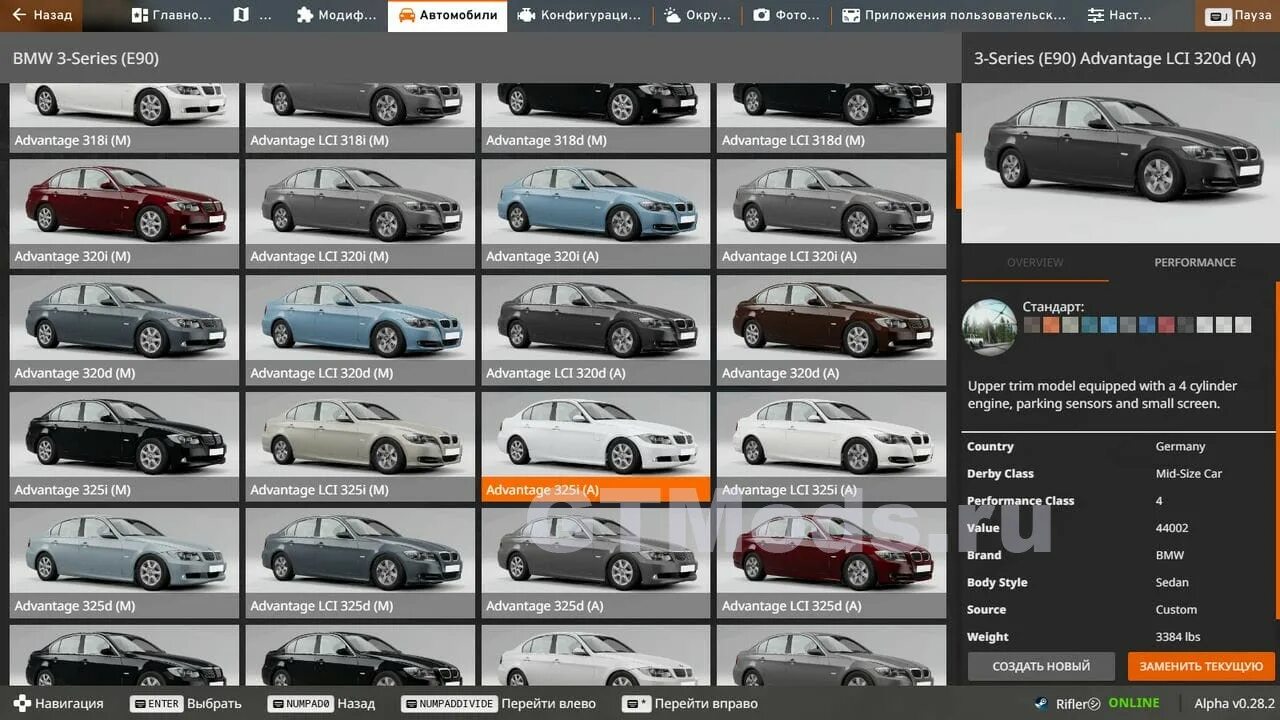1280x720 pixels.
Task: Open the Фото... camera tab
Action: (x=787, y=15)
